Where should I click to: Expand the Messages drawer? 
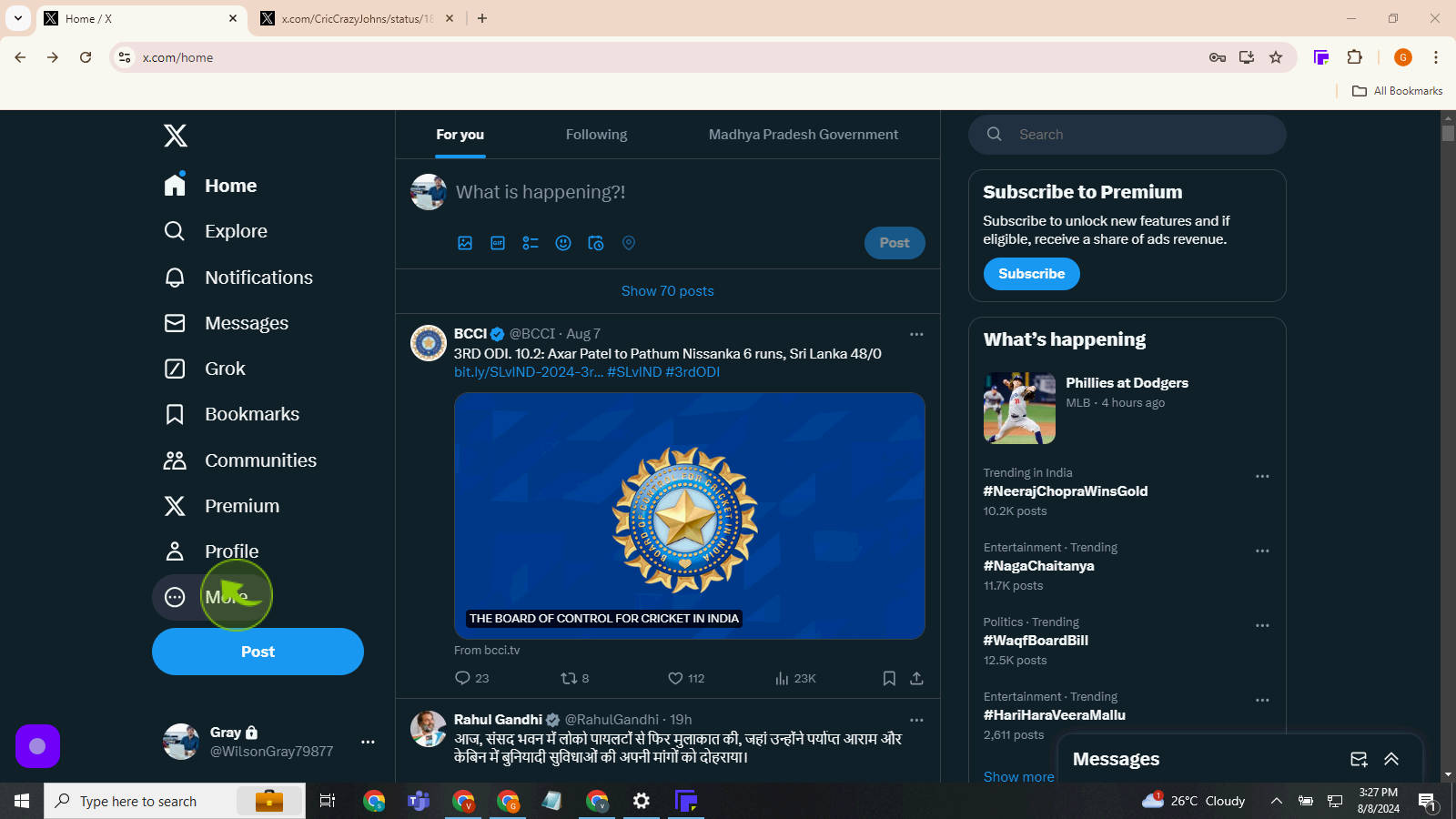pos(1391,759)
